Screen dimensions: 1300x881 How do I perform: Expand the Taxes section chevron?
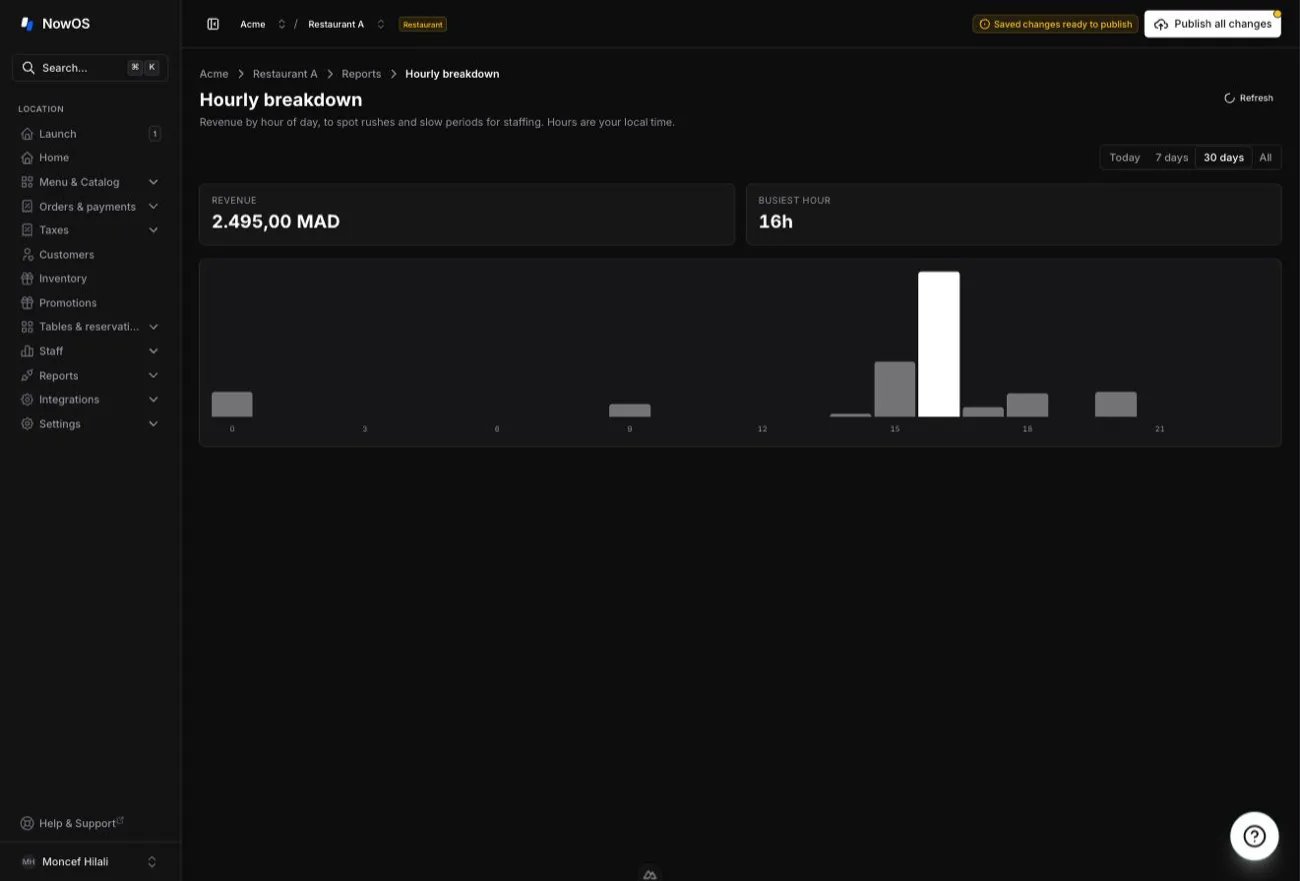153,230
